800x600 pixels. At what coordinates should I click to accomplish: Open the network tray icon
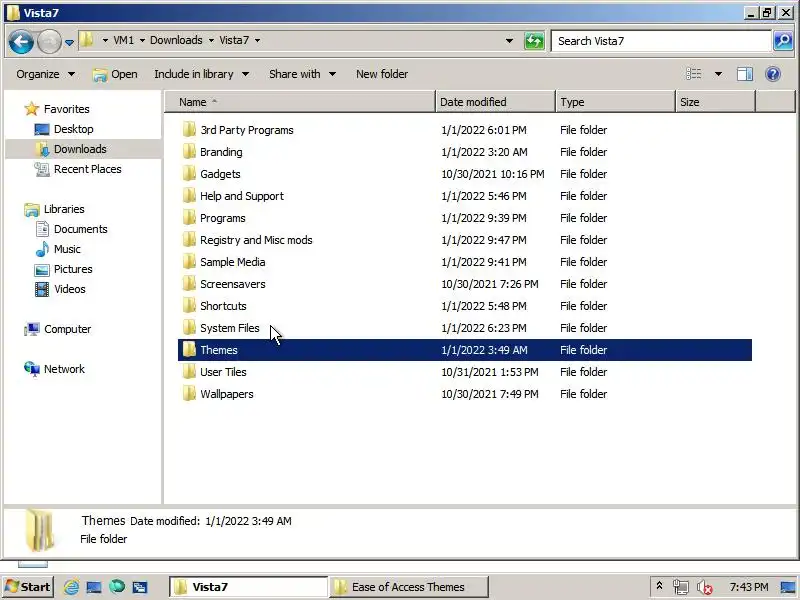681,587
